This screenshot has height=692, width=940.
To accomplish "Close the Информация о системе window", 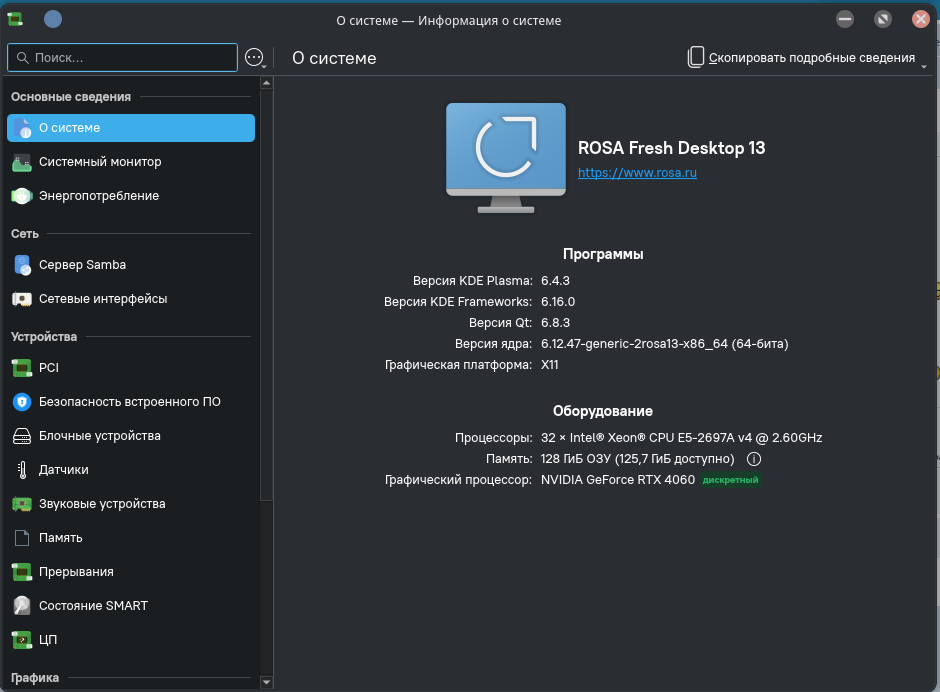I will (920, 19).
